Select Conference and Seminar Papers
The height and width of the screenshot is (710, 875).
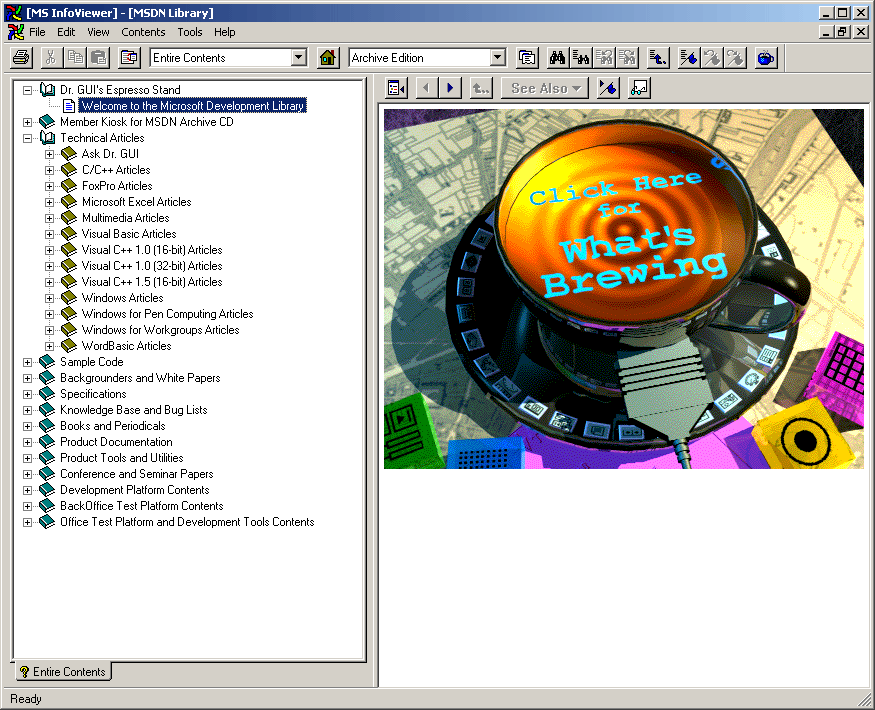point(137,474)
